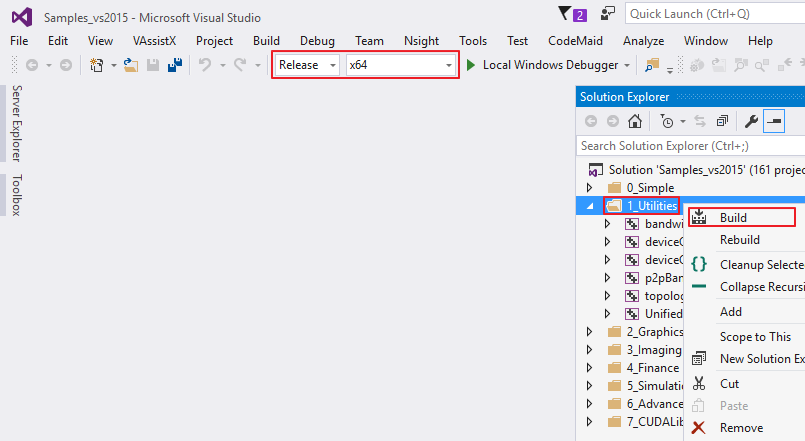Expand the 4_Finance folder

click(589, 368)
